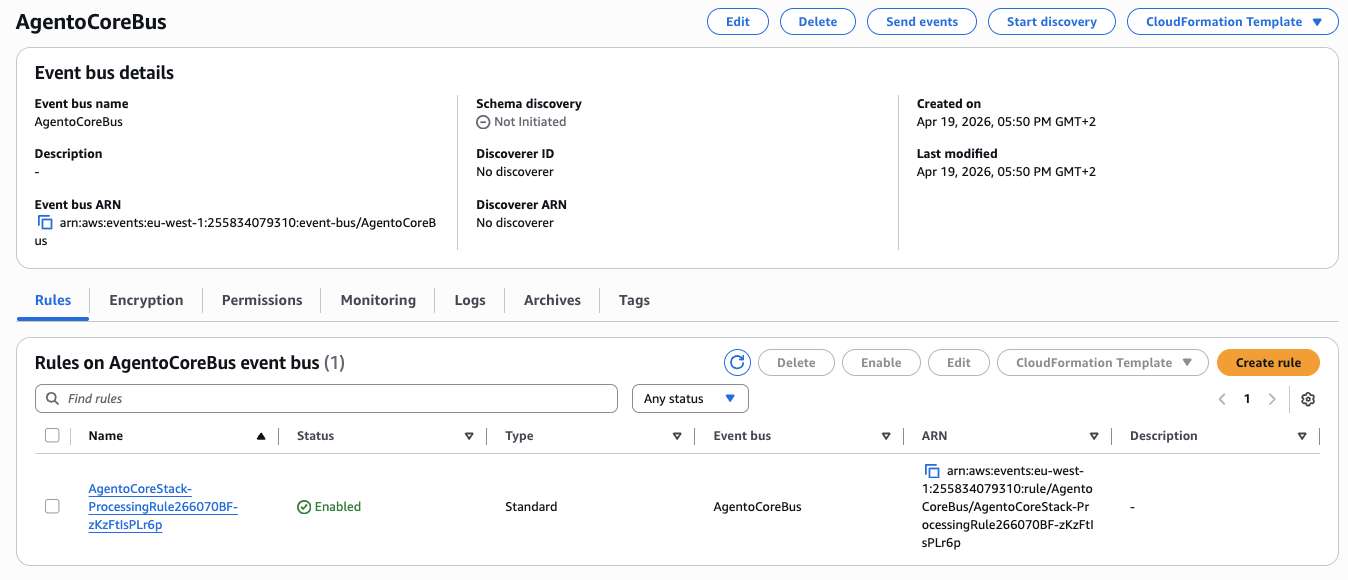
Task: Sort by ARN column arrow
Action: tap(1094, 436)
